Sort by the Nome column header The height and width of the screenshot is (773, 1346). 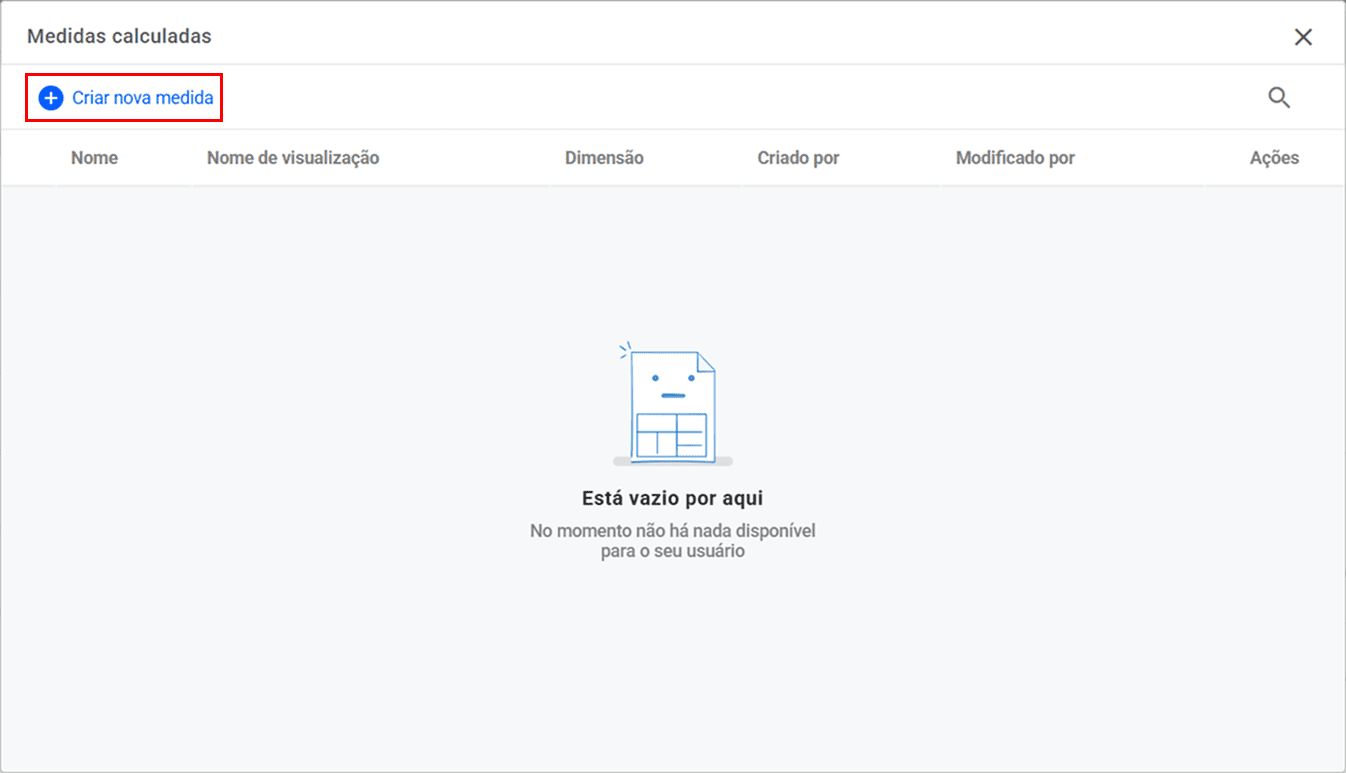(94, 158)
